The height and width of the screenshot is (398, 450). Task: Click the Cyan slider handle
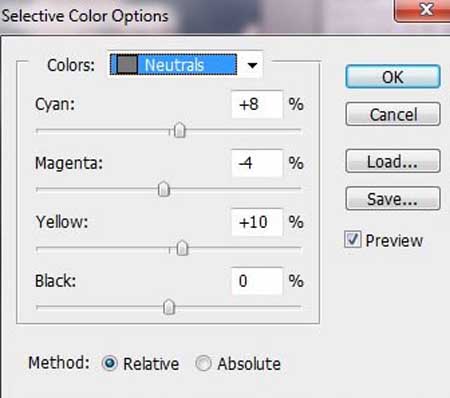(180, 130)
